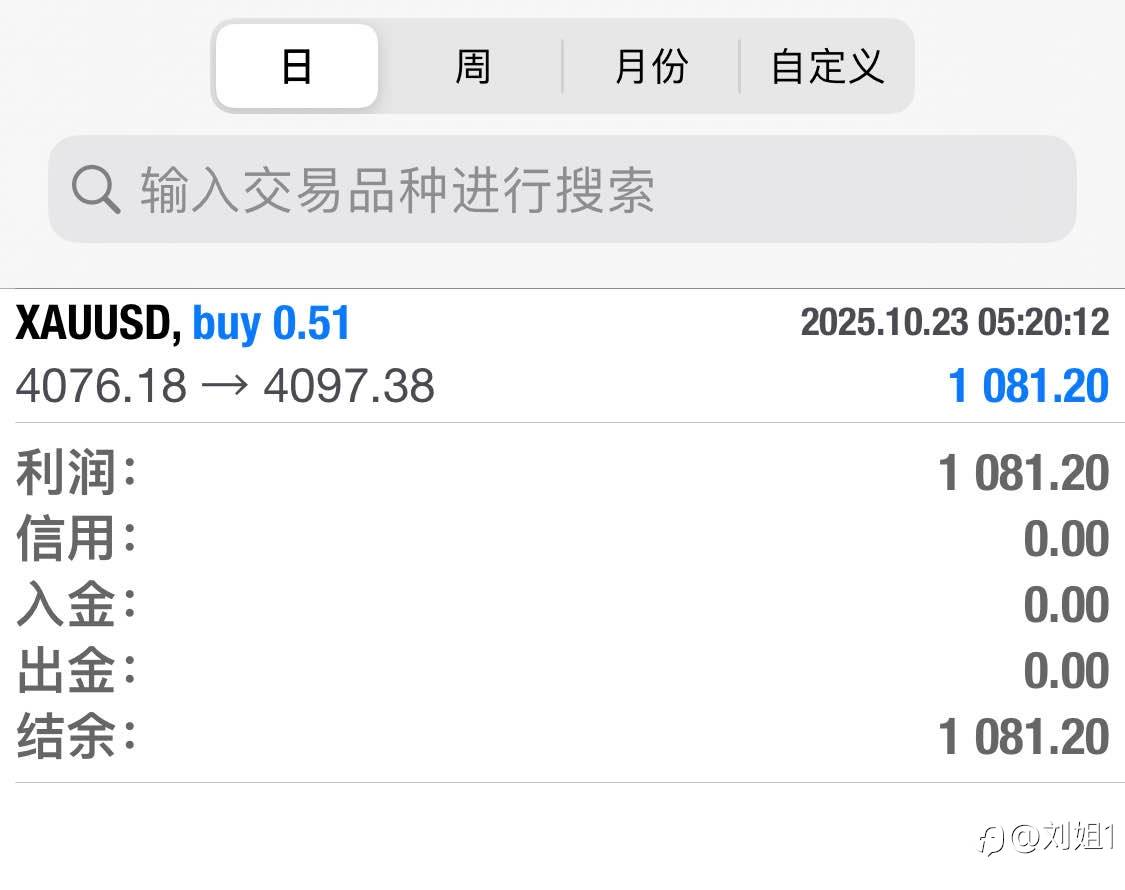The height and width of the screenshot is (890, 1125).
Task: Click the watermark logo icon beside @刘姐1
Action: [x=990, y=839]
